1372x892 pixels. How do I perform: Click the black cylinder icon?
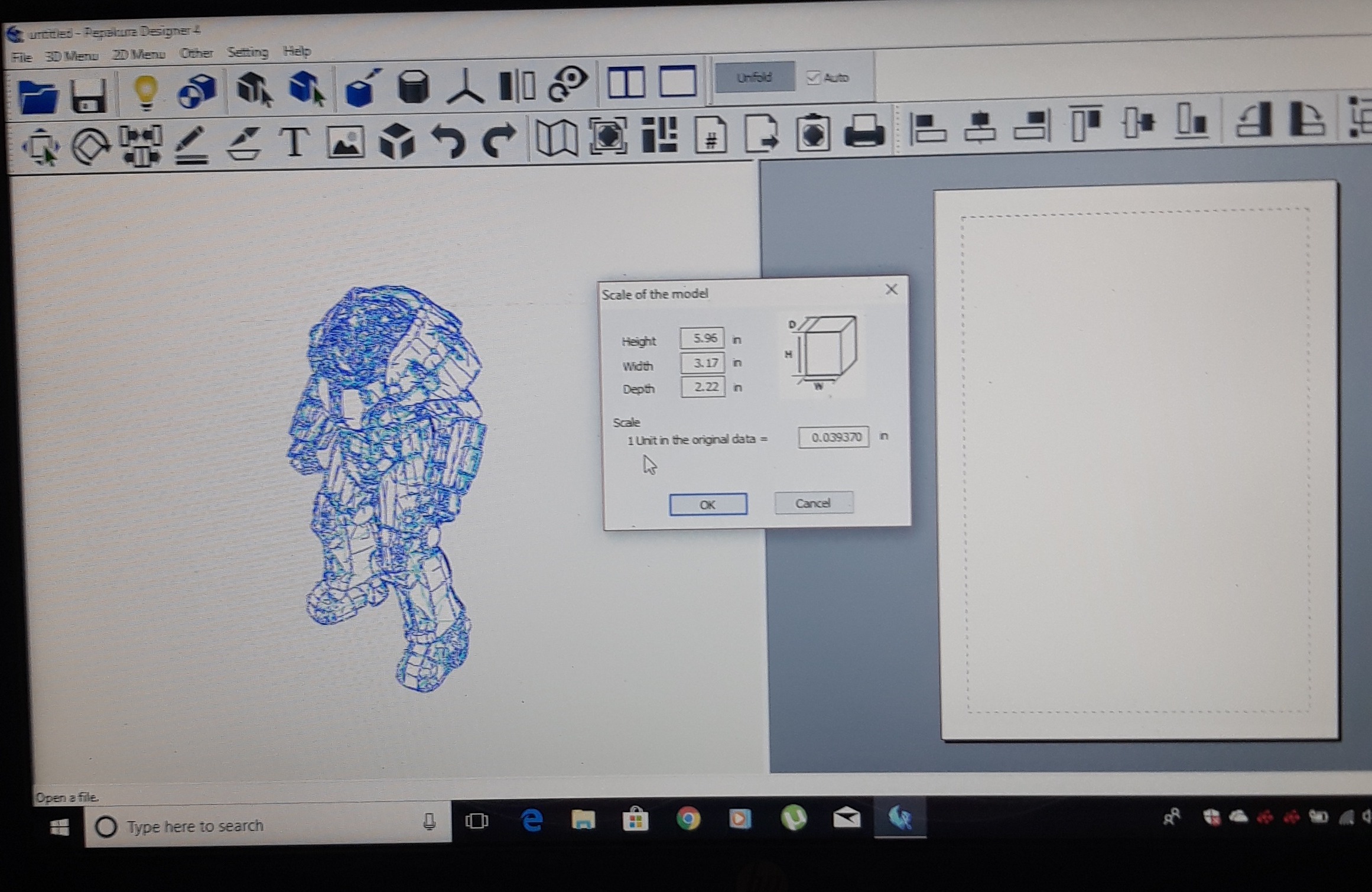click(x=413, y=87)
